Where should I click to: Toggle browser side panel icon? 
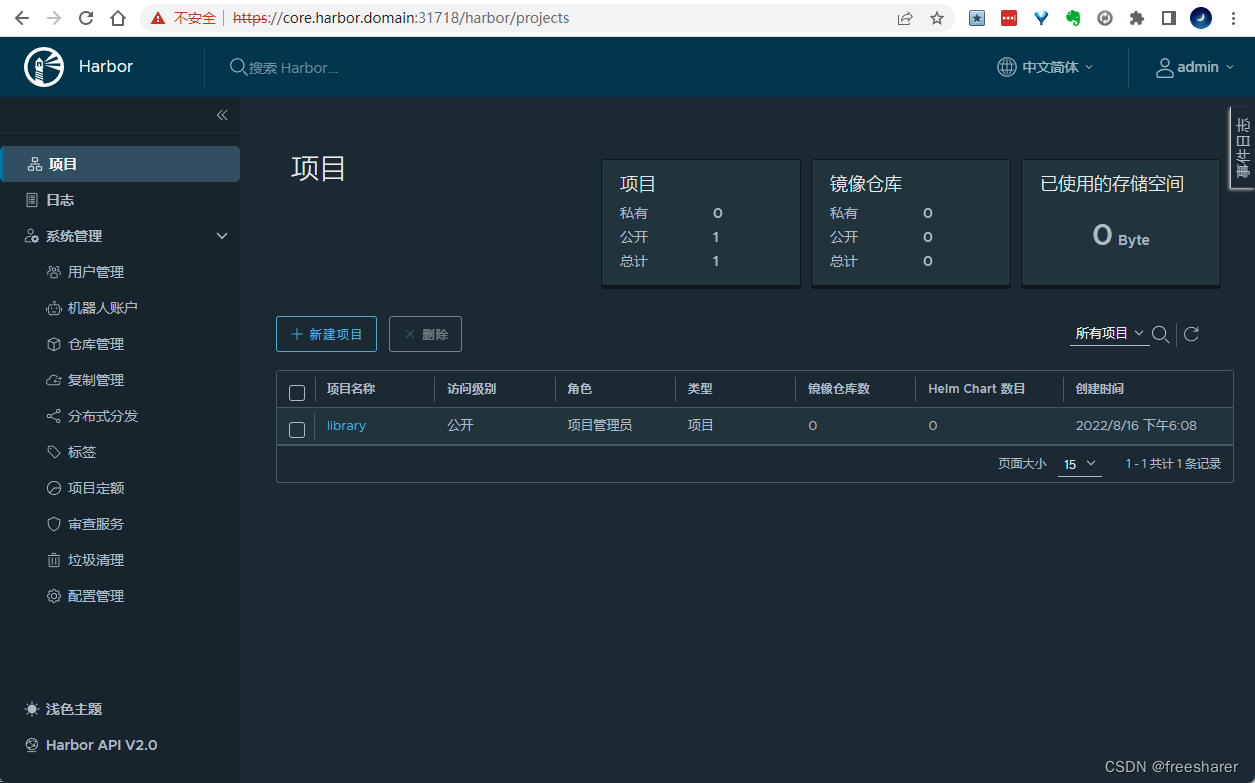click(x=1169, y=18)
